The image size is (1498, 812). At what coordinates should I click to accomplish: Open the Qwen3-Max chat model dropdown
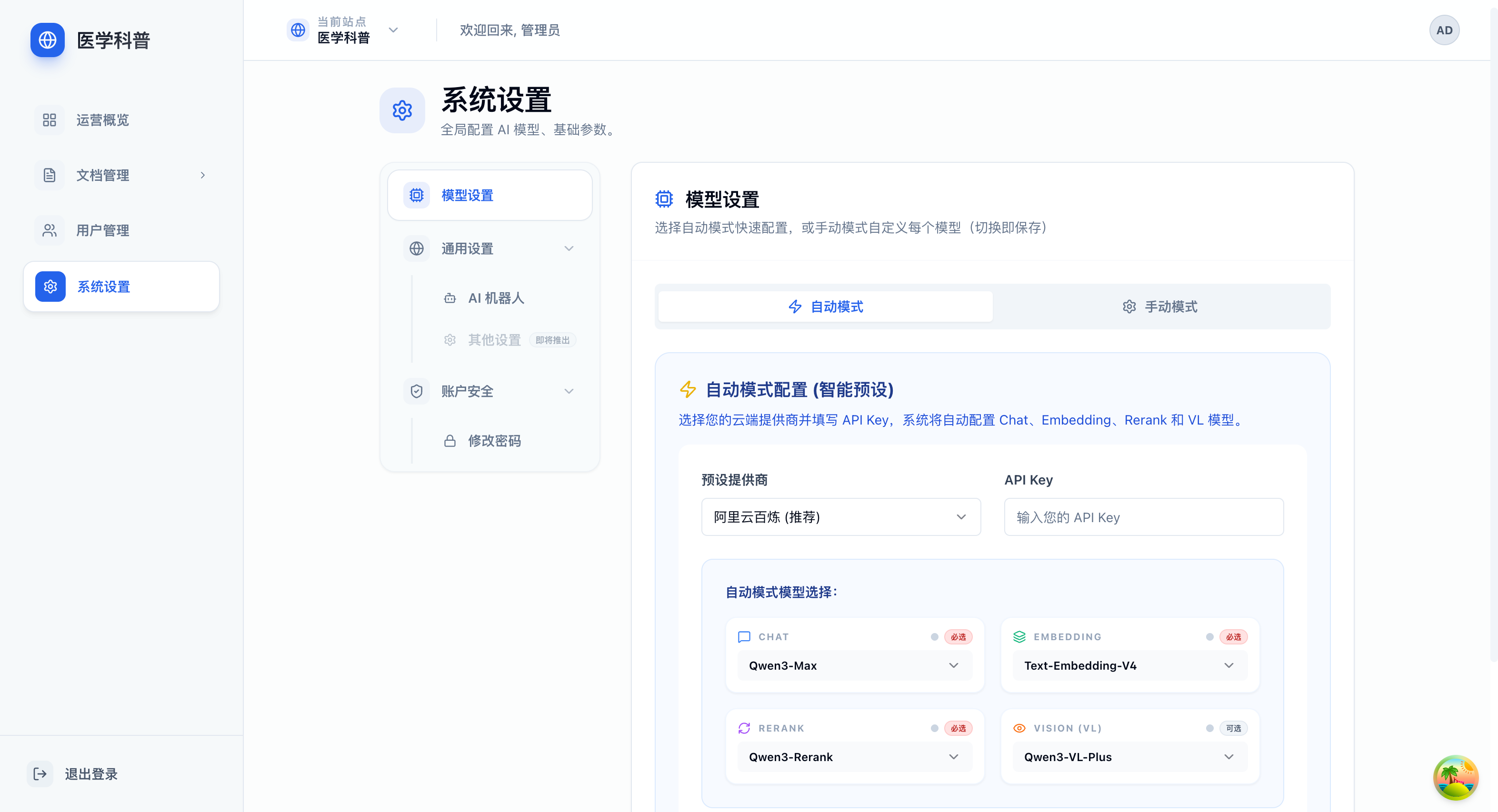pyautogui.click(x=853, y=665)
